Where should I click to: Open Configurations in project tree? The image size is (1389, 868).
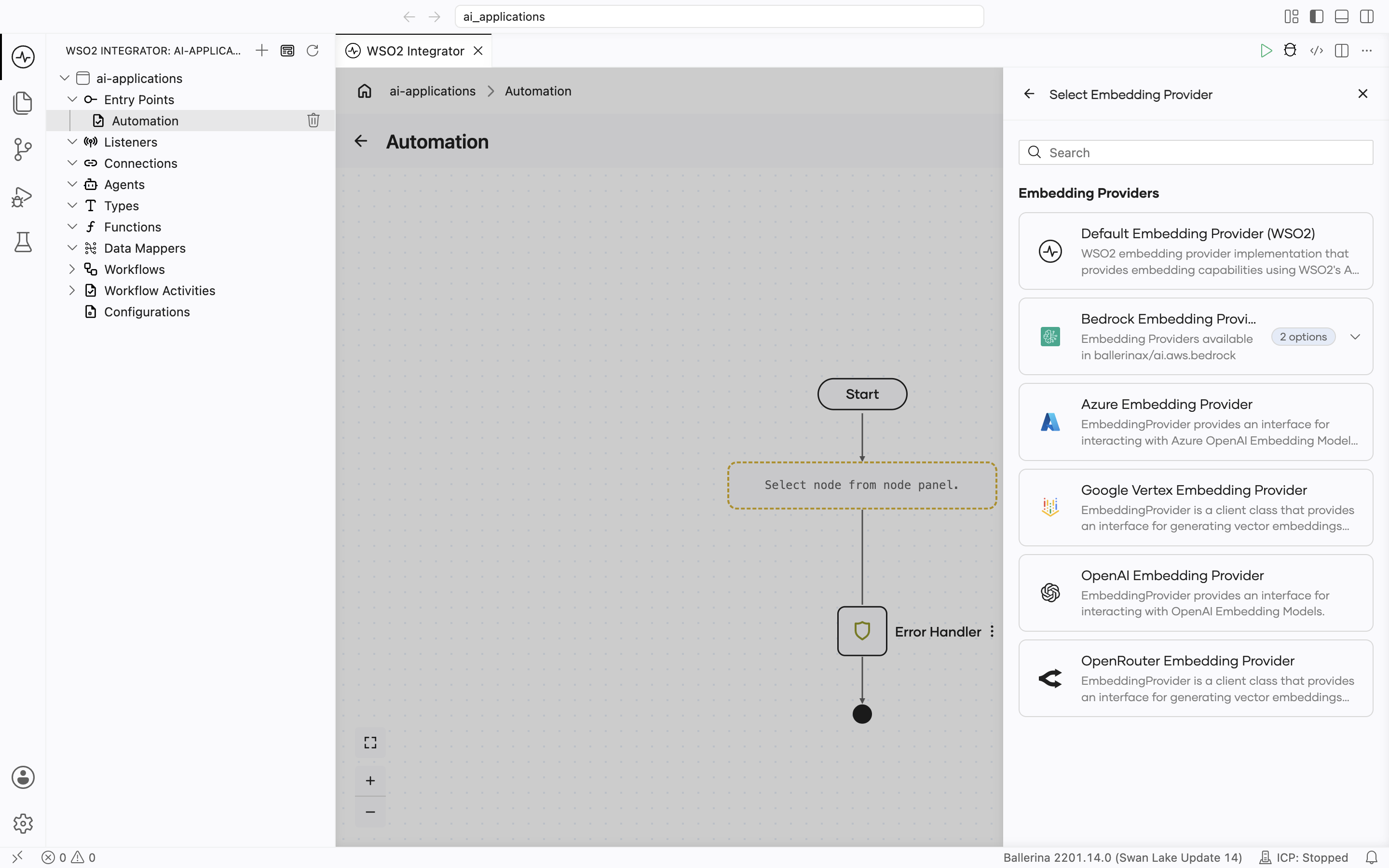click(x=146, y=312)
